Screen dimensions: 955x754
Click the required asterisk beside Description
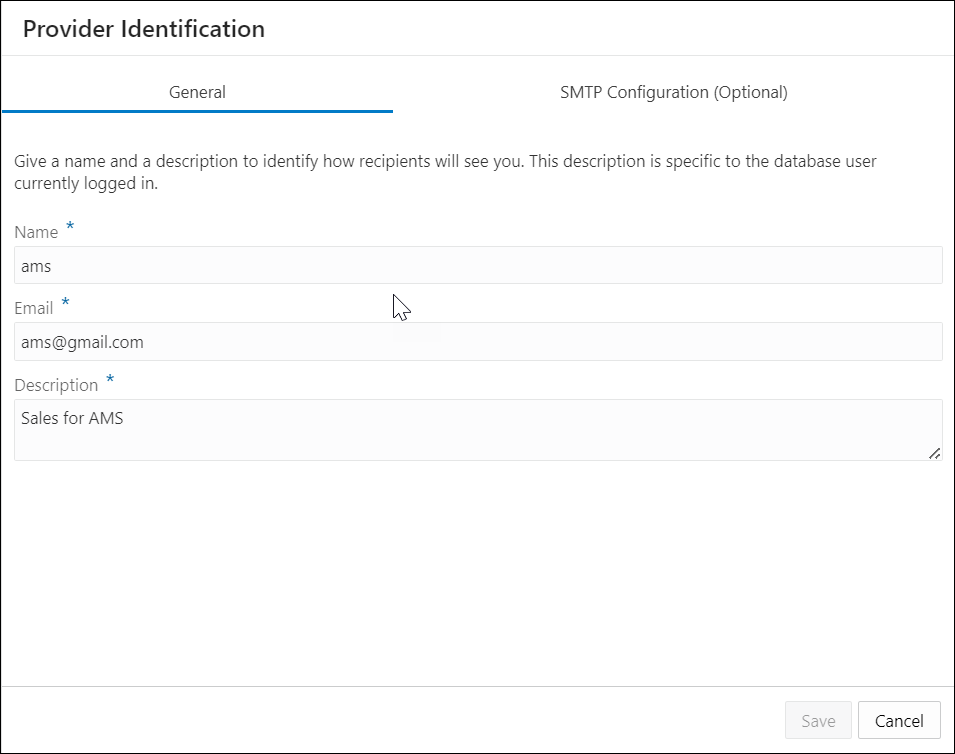coord(110,380)
